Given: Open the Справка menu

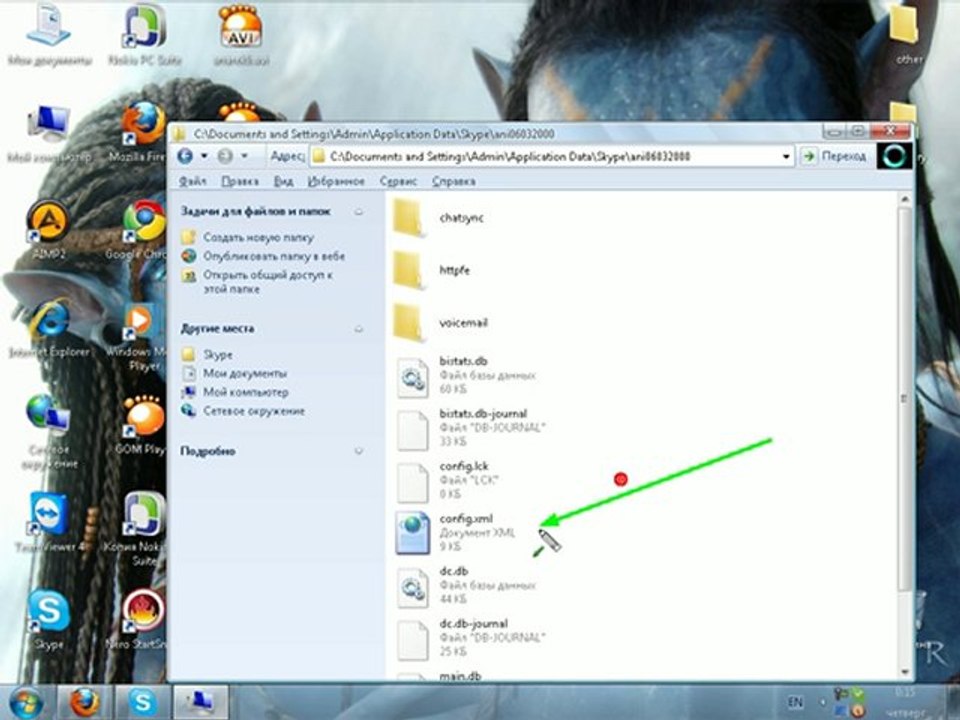Looking at the screenshot, I should (454, 181).
